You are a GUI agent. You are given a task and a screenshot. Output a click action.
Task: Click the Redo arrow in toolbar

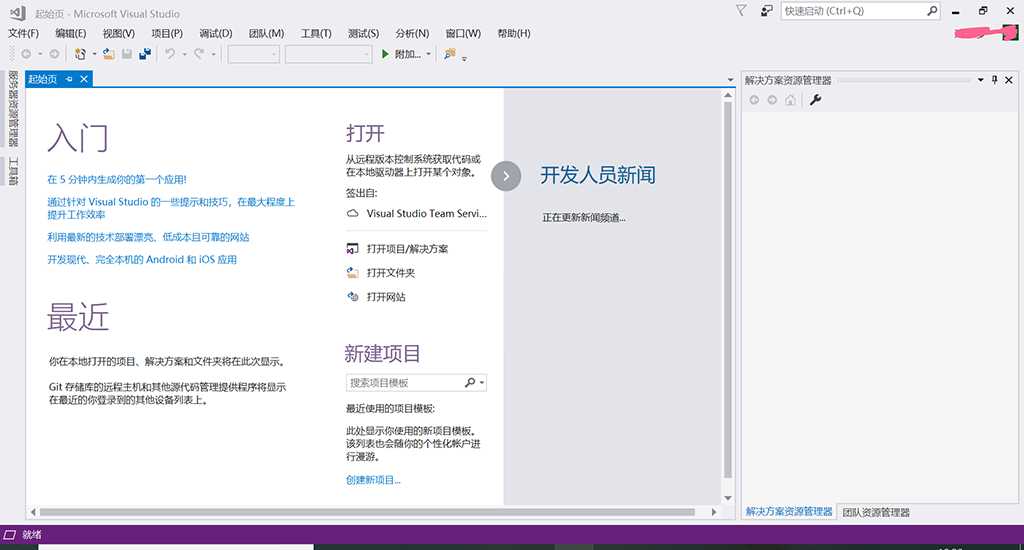(x=199, y=54)
